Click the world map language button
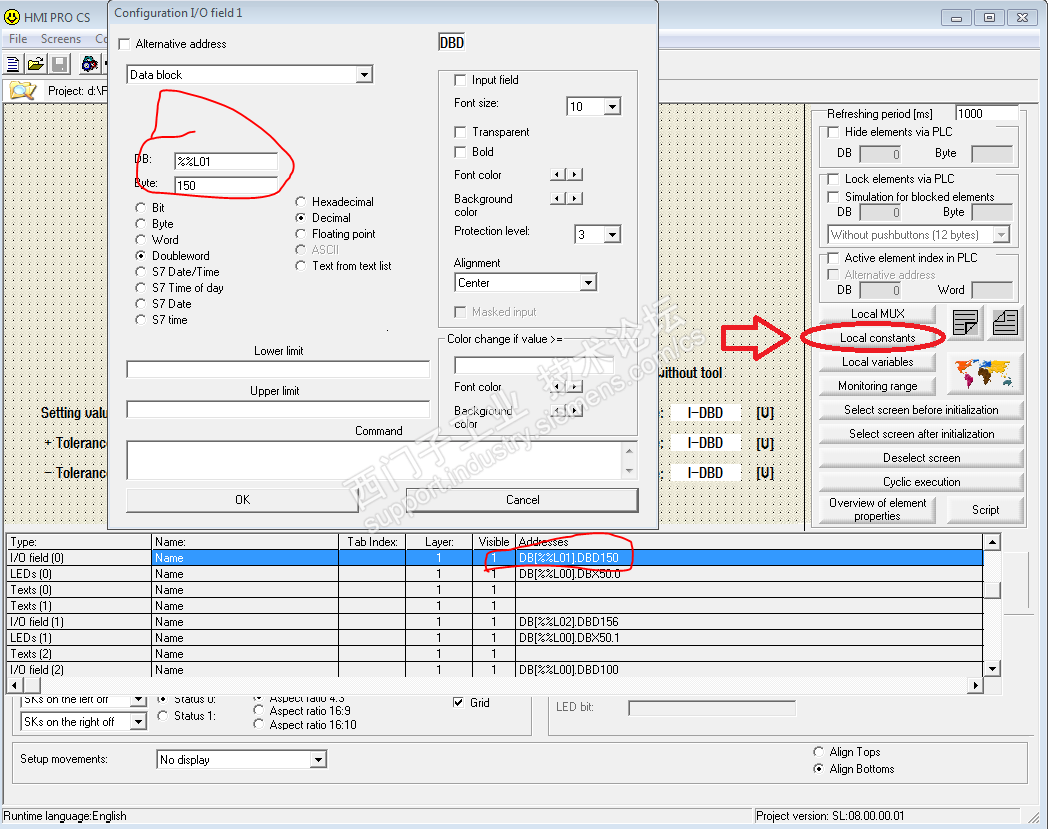This screenshot has width=1048, height=829. coord(983,373)
